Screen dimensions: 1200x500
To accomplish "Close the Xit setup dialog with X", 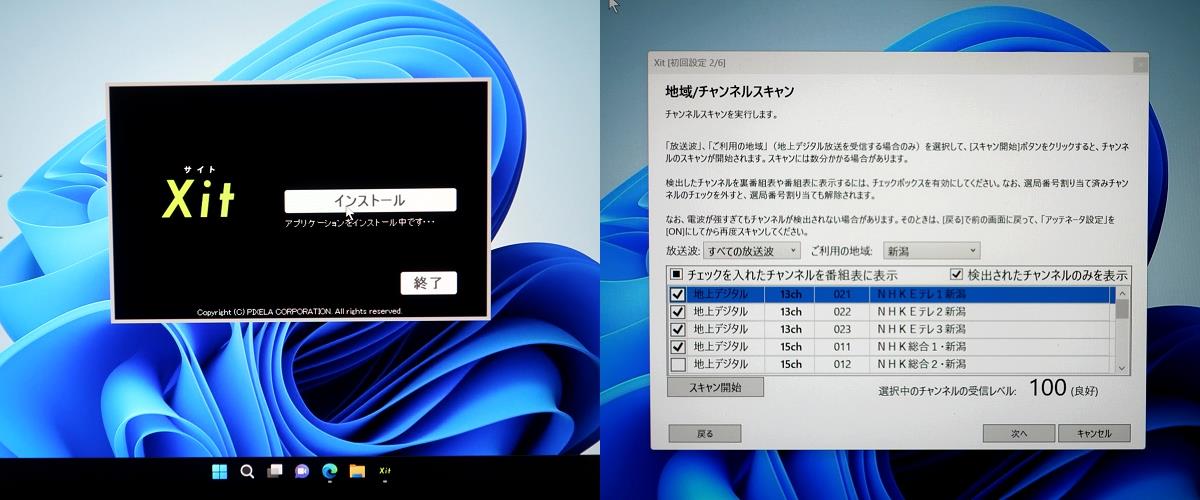I will coord(1139,64).
